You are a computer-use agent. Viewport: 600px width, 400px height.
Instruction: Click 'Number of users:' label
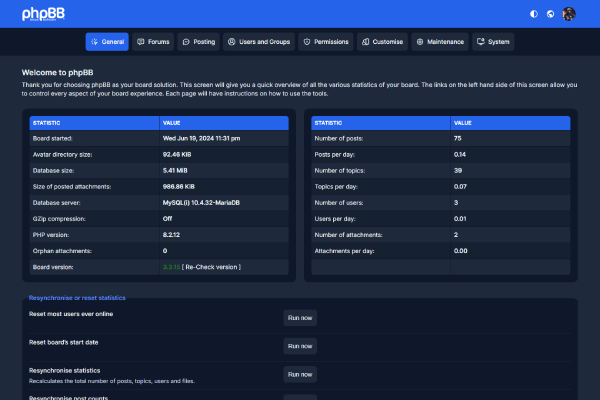tap(339, 203)
